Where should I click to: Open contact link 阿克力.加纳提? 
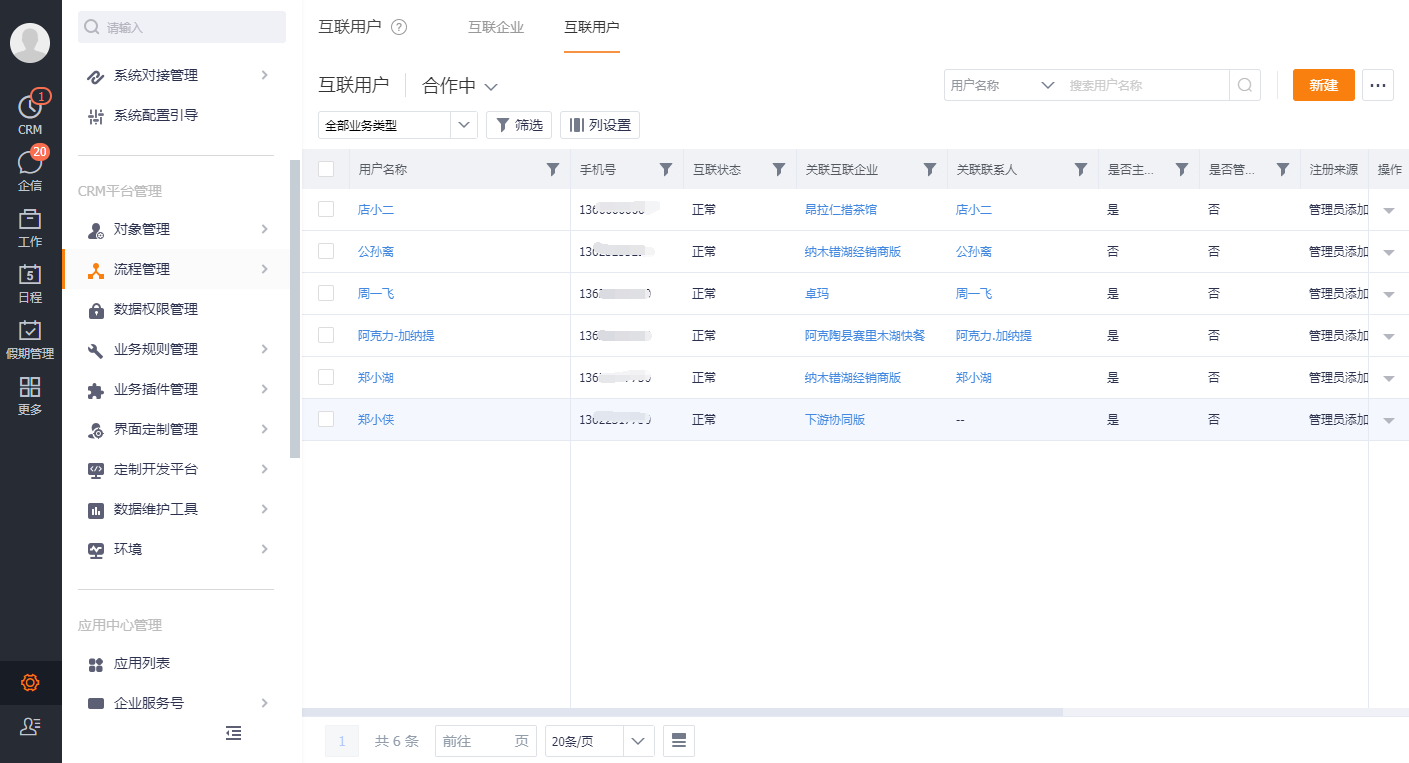(x=994, y=336)
